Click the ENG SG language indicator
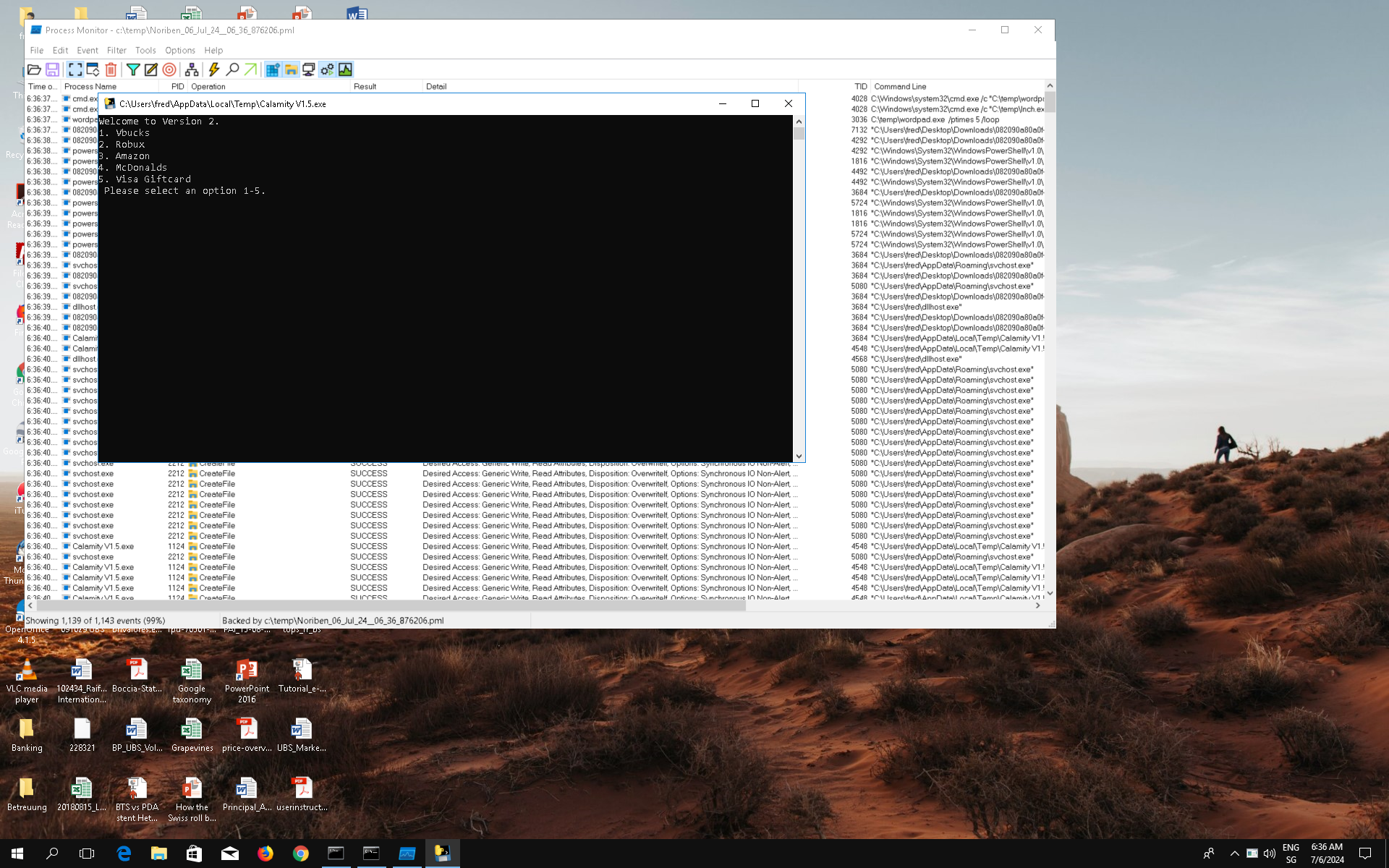This screenshot has height=868, width=1389. point(1291,854)
